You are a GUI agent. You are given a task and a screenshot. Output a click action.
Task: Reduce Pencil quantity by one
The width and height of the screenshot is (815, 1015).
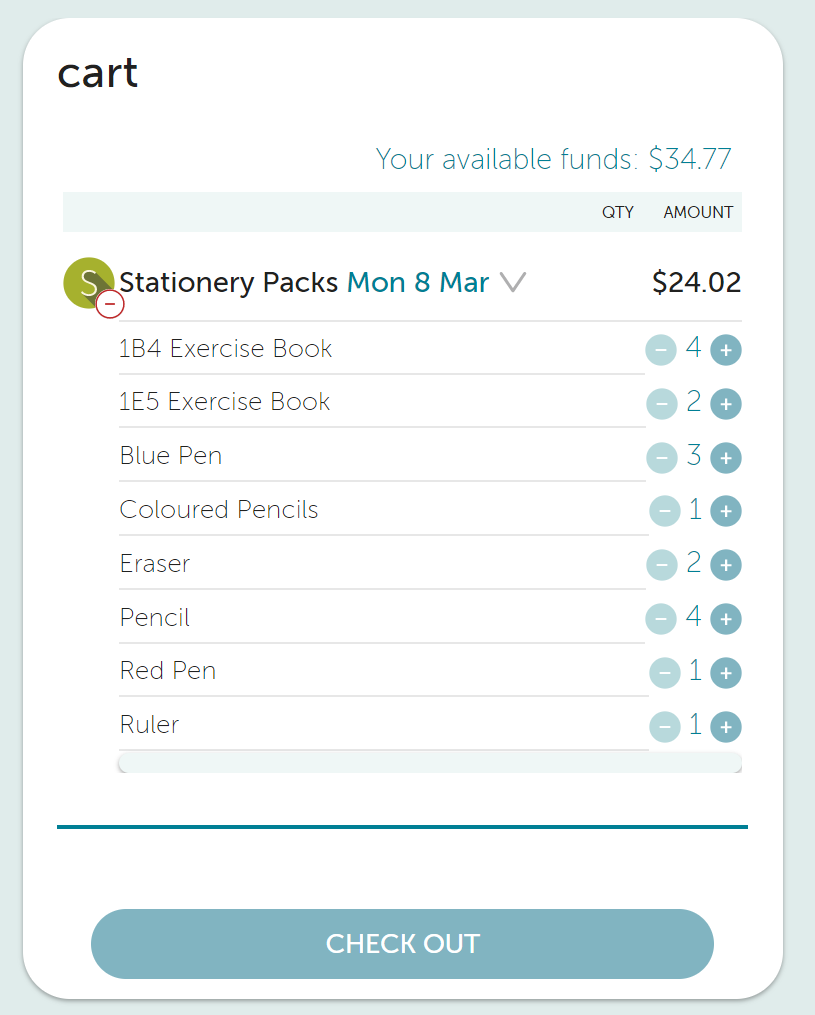point(661,619)
